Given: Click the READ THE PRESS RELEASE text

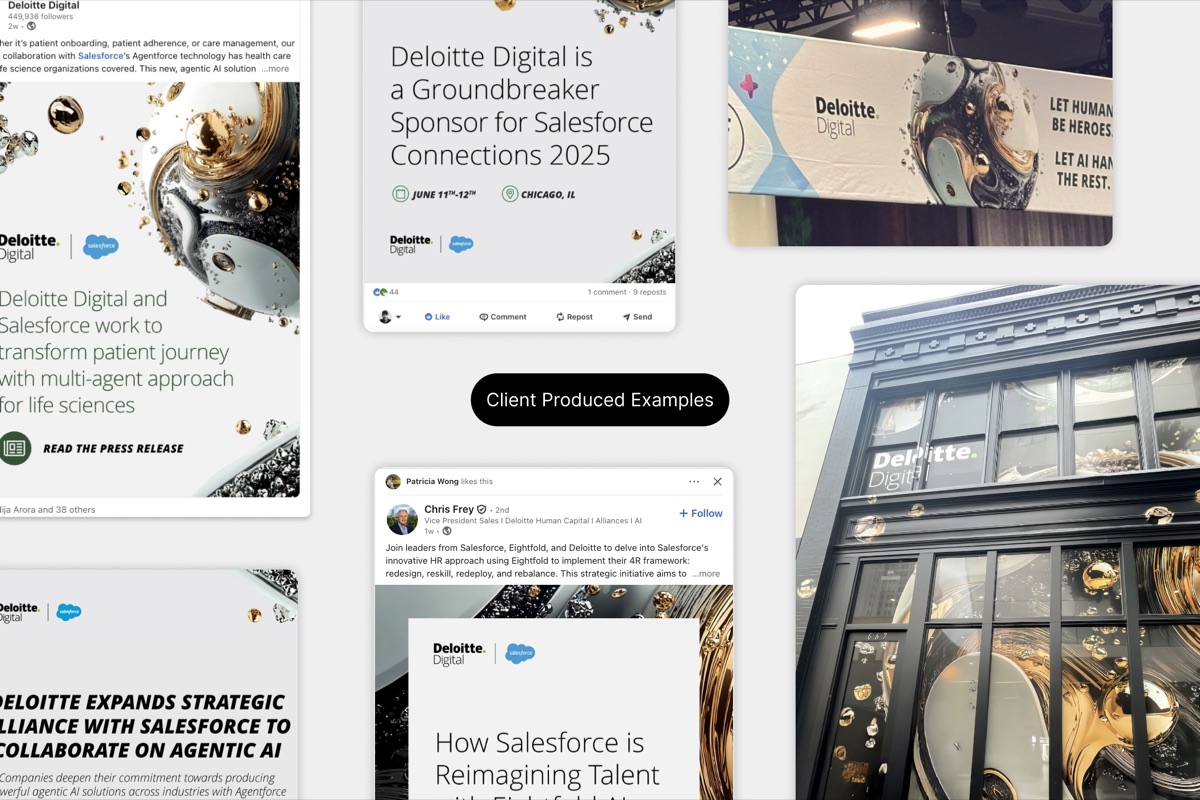Looking at the screenshot, I should click(x=113, y=449).
